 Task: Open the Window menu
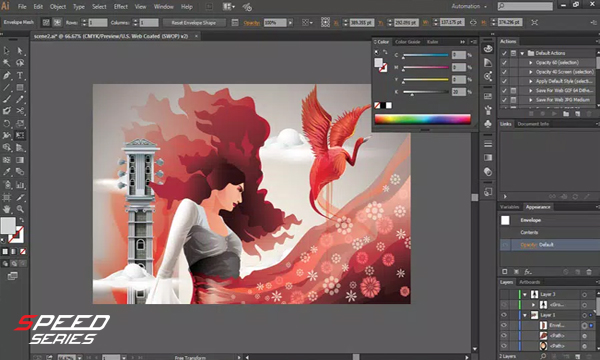tap(163, 7)
